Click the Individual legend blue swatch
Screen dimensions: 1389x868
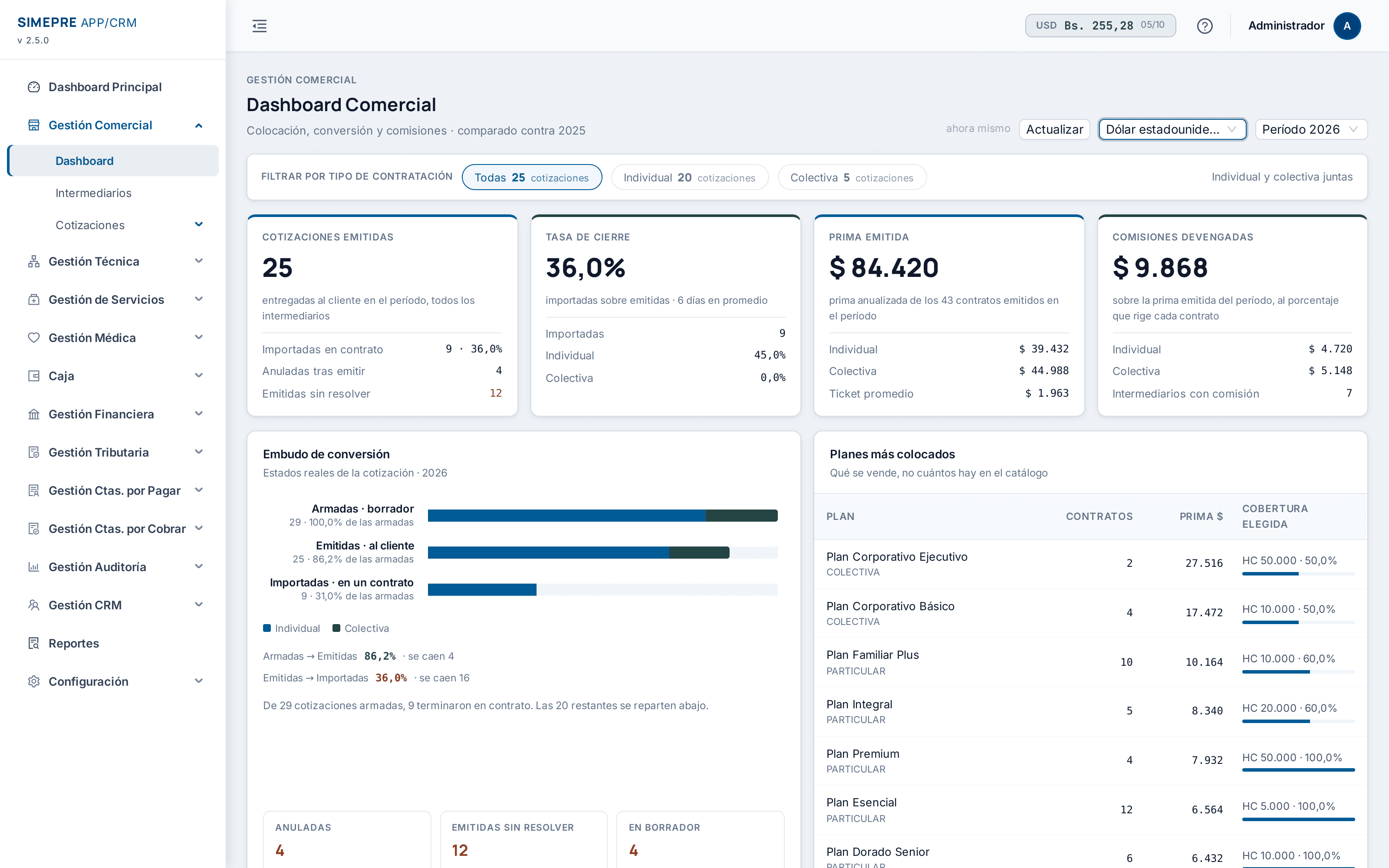point(267,628)
